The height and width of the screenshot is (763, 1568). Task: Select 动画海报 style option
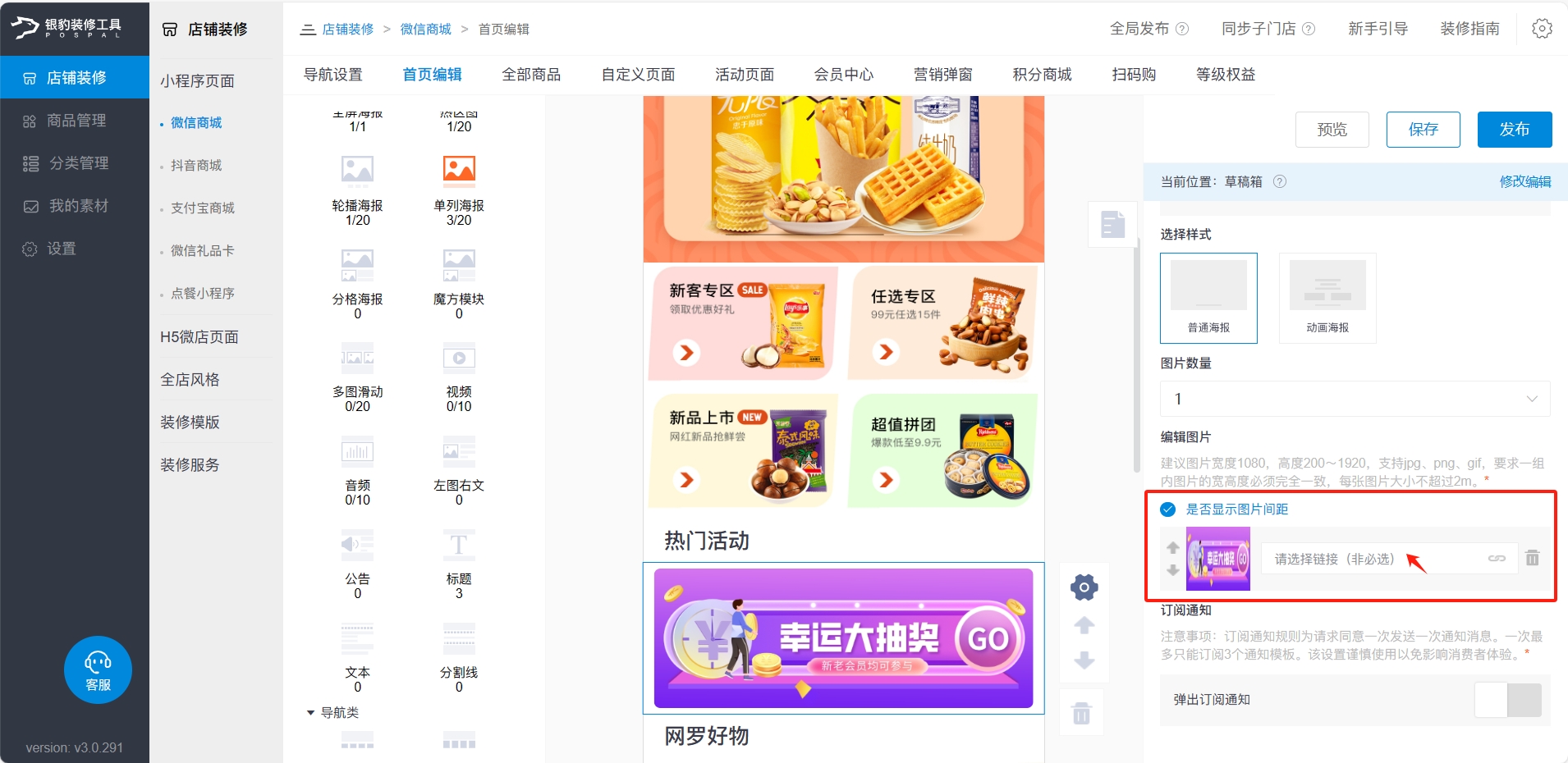(1327, 298)
